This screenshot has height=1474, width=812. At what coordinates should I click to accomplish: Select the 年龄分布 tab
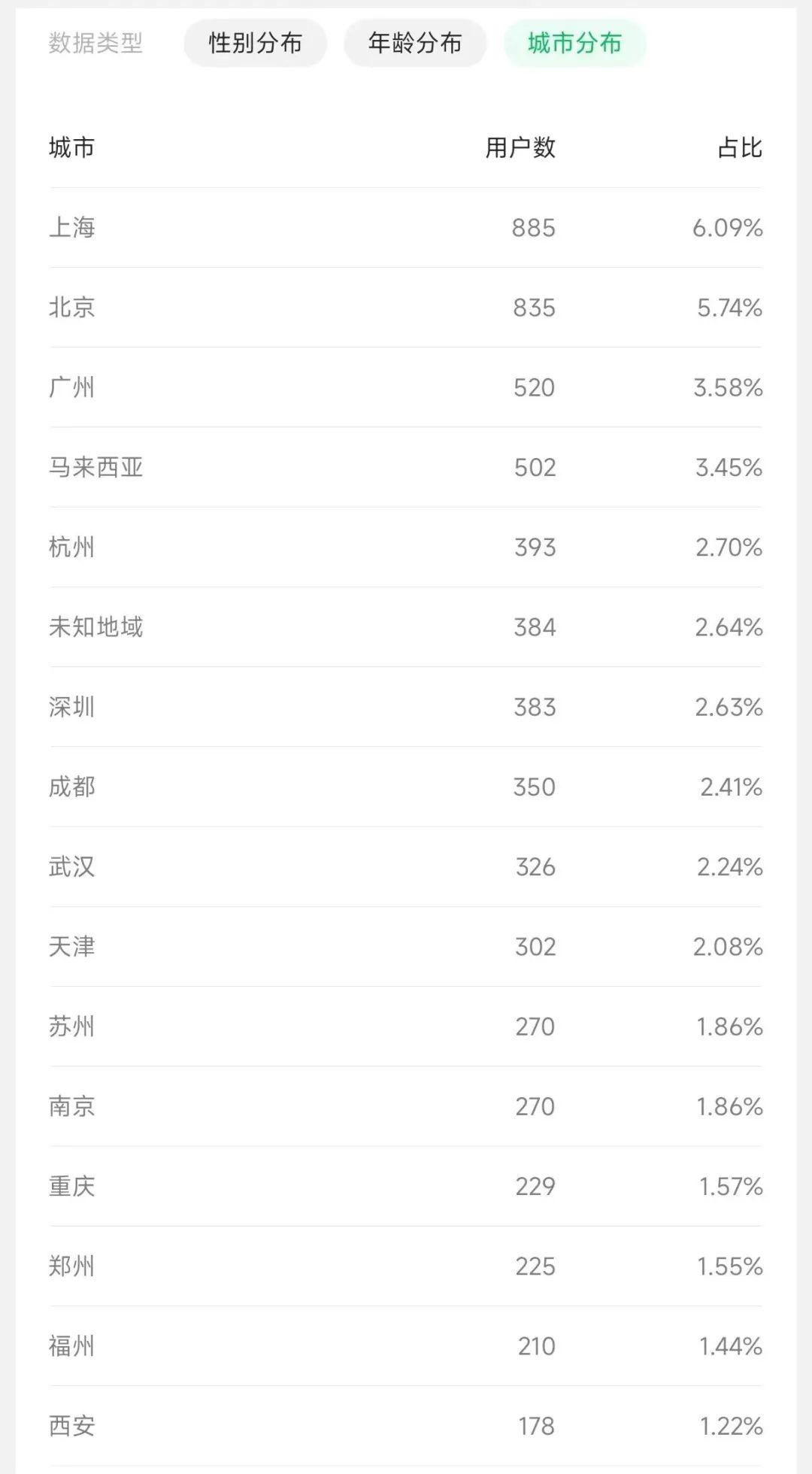[x=415, y=44]
